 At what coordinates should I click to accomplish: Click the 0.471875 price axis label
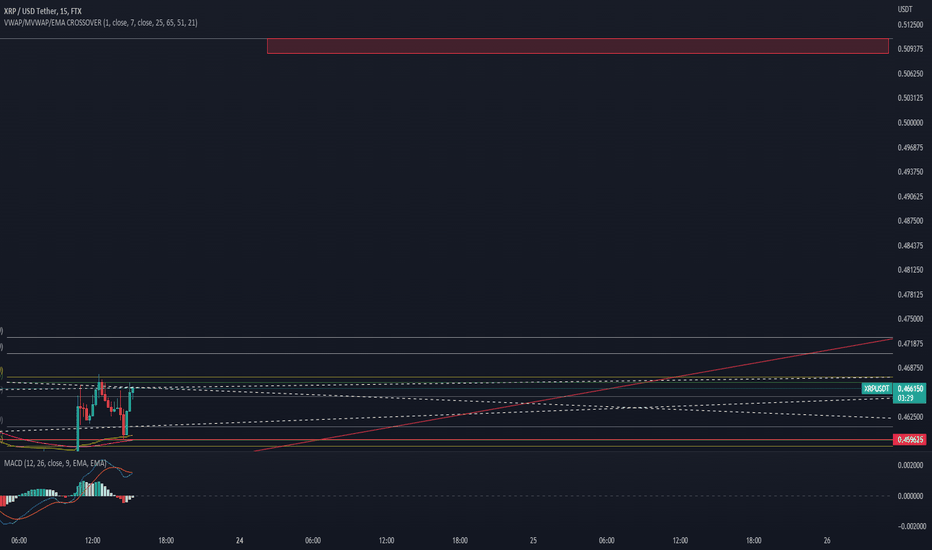[910, 344]
